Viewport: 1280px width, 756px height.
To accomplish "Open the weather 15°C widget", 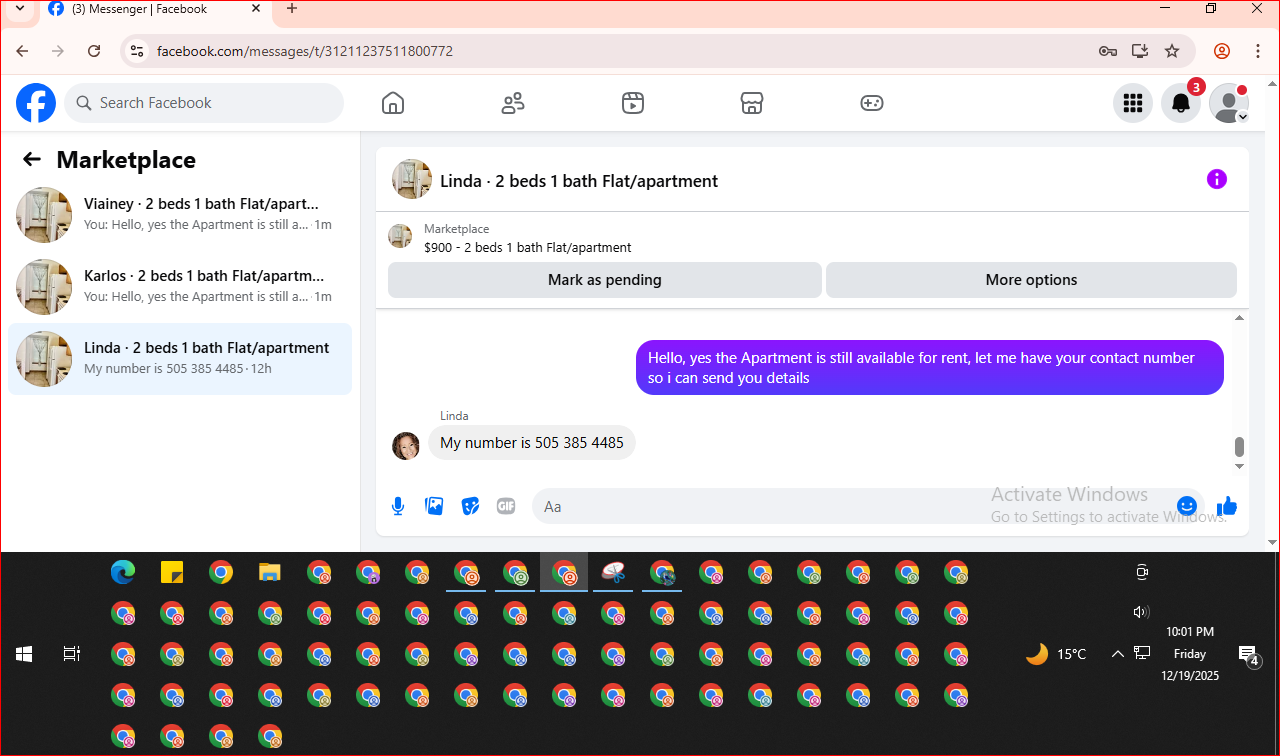I will click(1057, 654).
